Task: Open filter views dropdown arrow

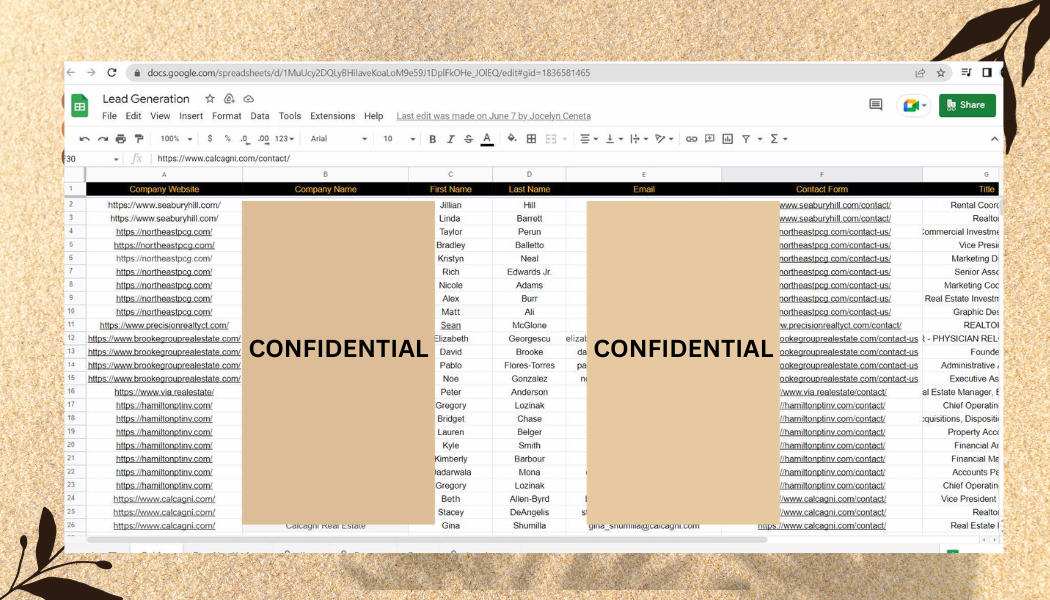Action: coord(760,139)
